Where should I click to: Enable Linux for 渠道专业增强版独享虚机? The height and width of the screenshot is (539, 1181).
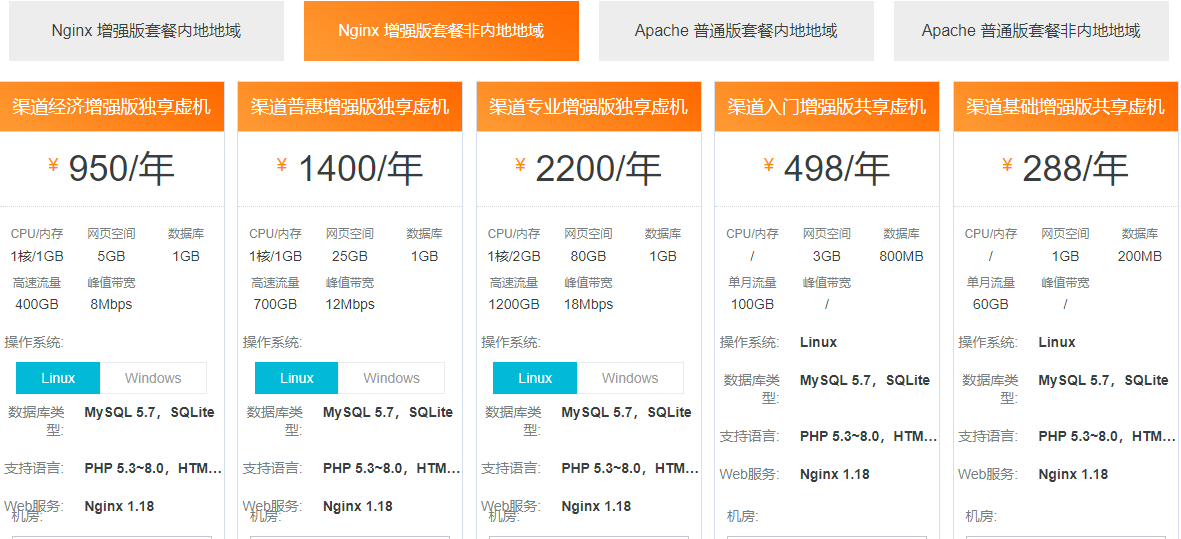[x=535, y=378]
